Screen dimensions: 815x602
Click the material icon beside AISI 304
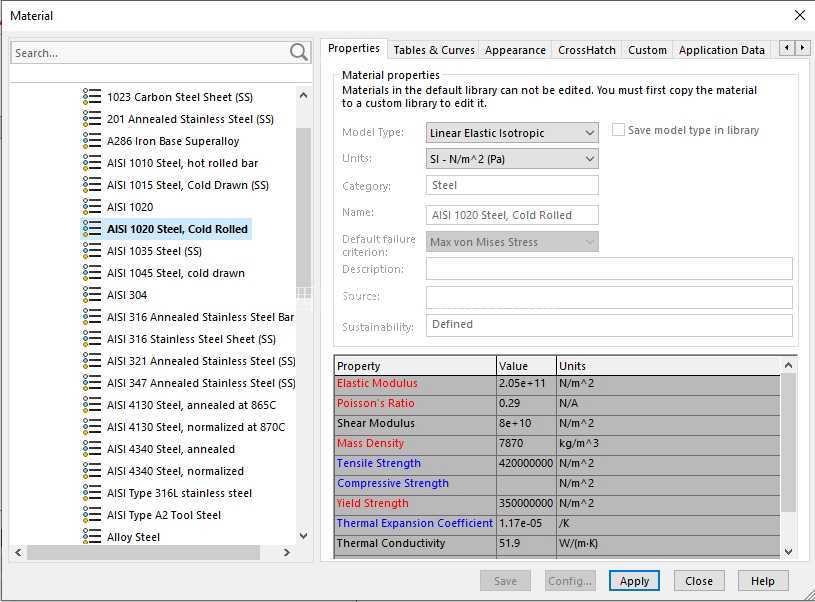pyautogui.click(x=92, y=295)
